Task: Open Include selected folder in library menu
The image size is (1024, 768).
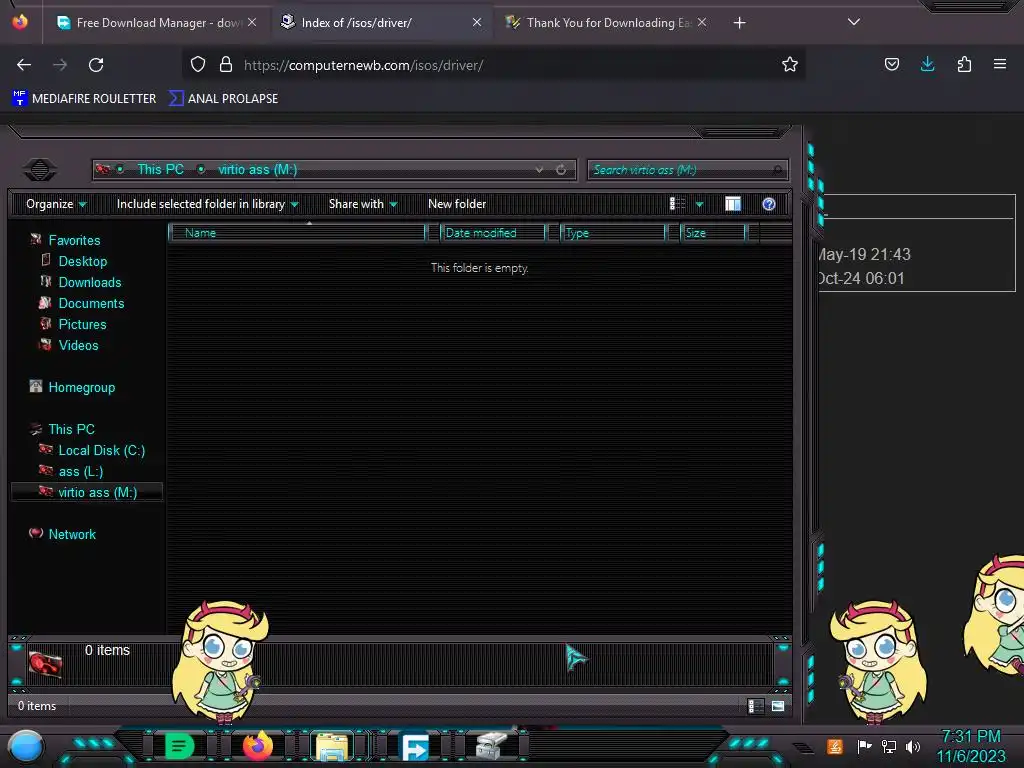Action: pos(208,204)
